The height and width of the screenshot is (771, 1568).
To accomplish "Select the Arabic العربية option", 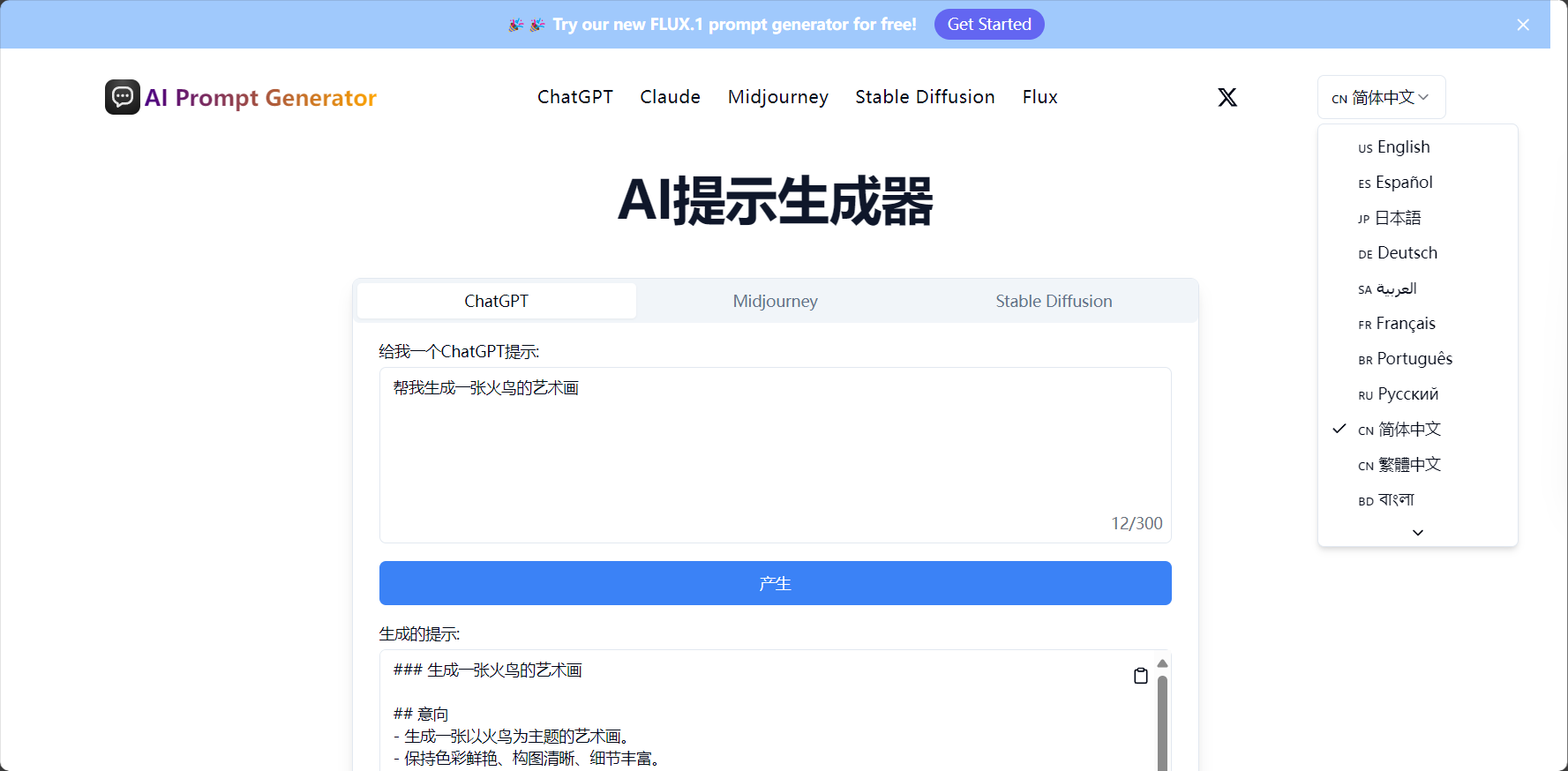I will click(1418, 288).
